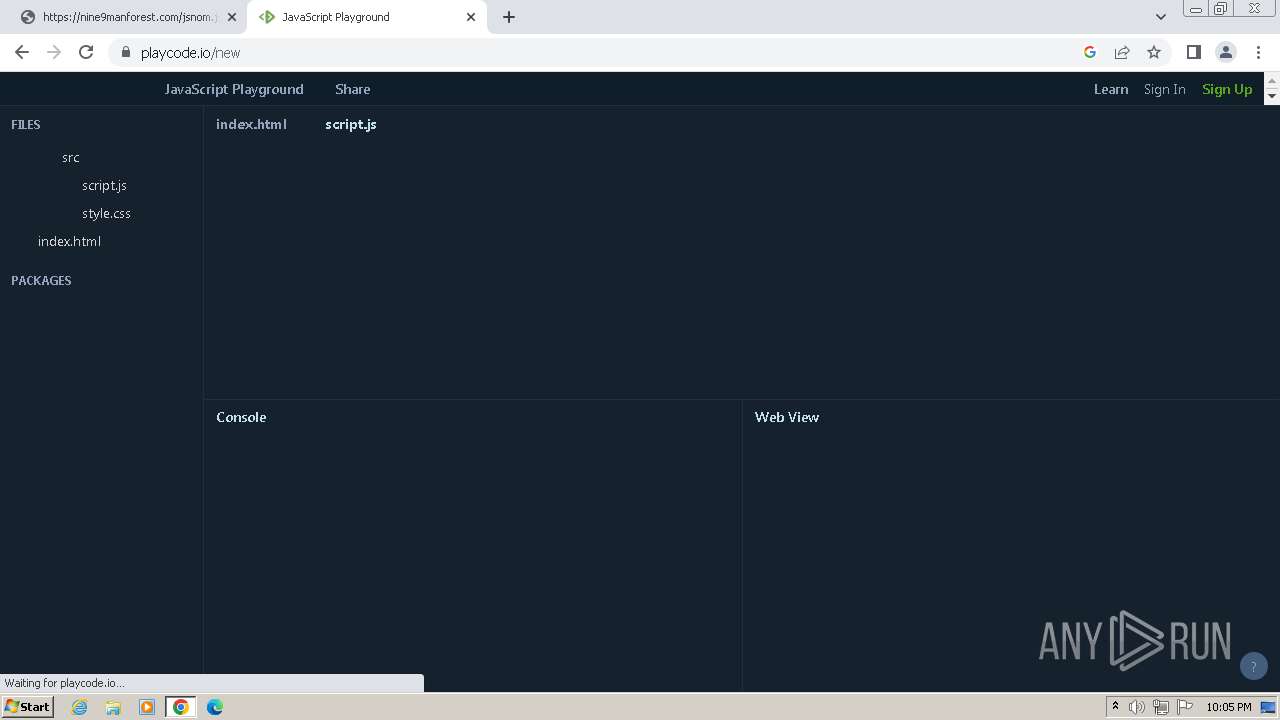Open Microsoft Edge from the taskbar

tap(215, 707)
